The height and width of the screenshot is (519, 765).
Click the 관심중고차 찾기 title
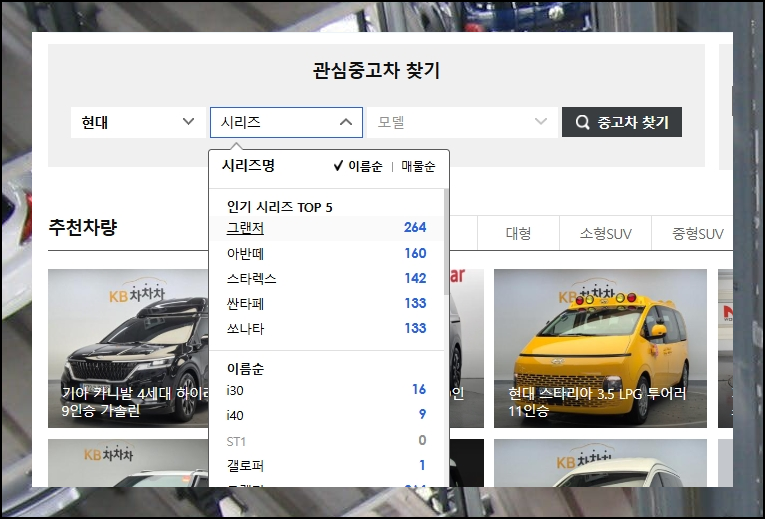(x=376, y=70)
